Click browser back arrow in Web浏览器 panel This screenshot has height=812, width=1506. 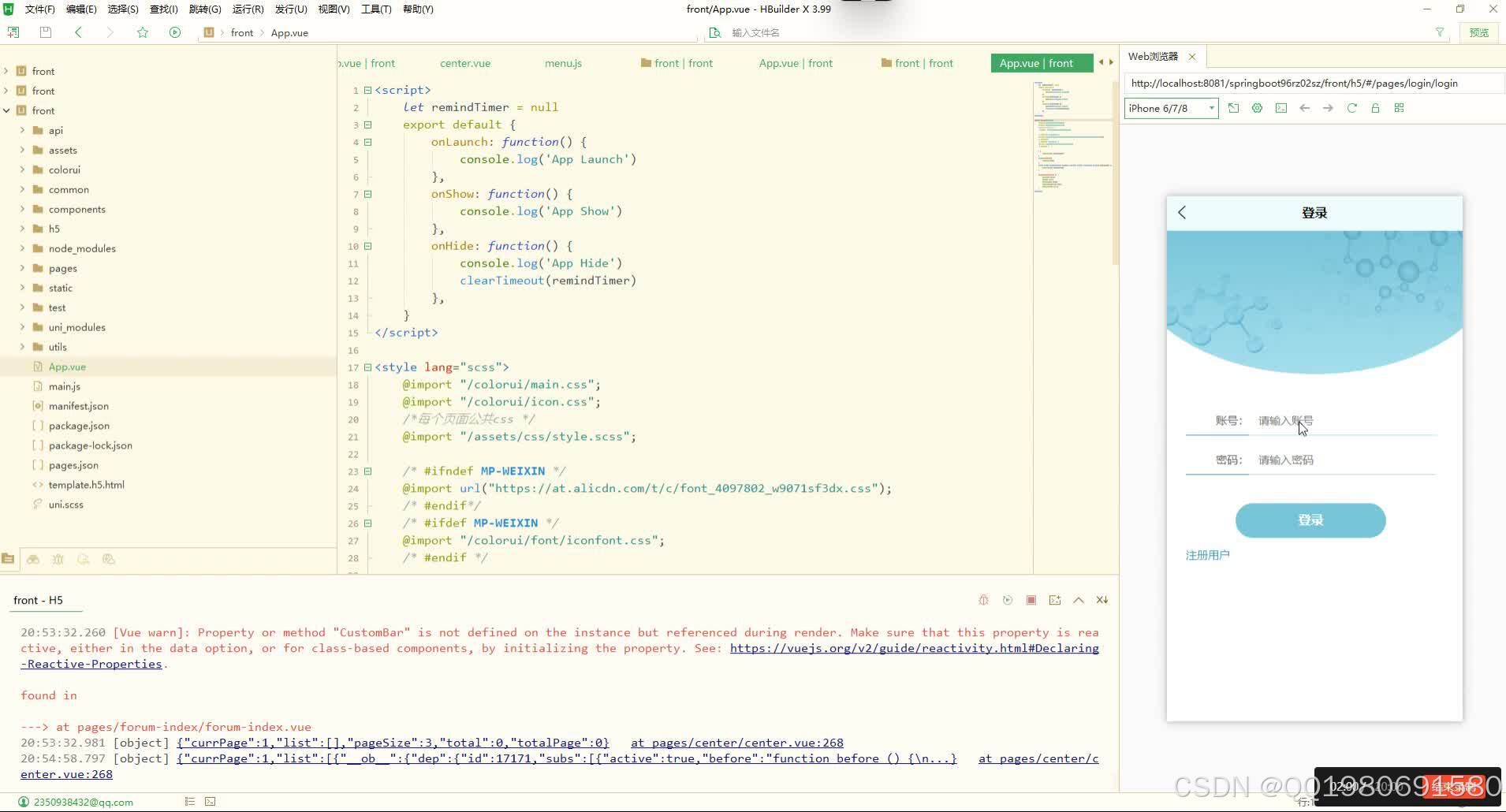tap(1304, 108)
